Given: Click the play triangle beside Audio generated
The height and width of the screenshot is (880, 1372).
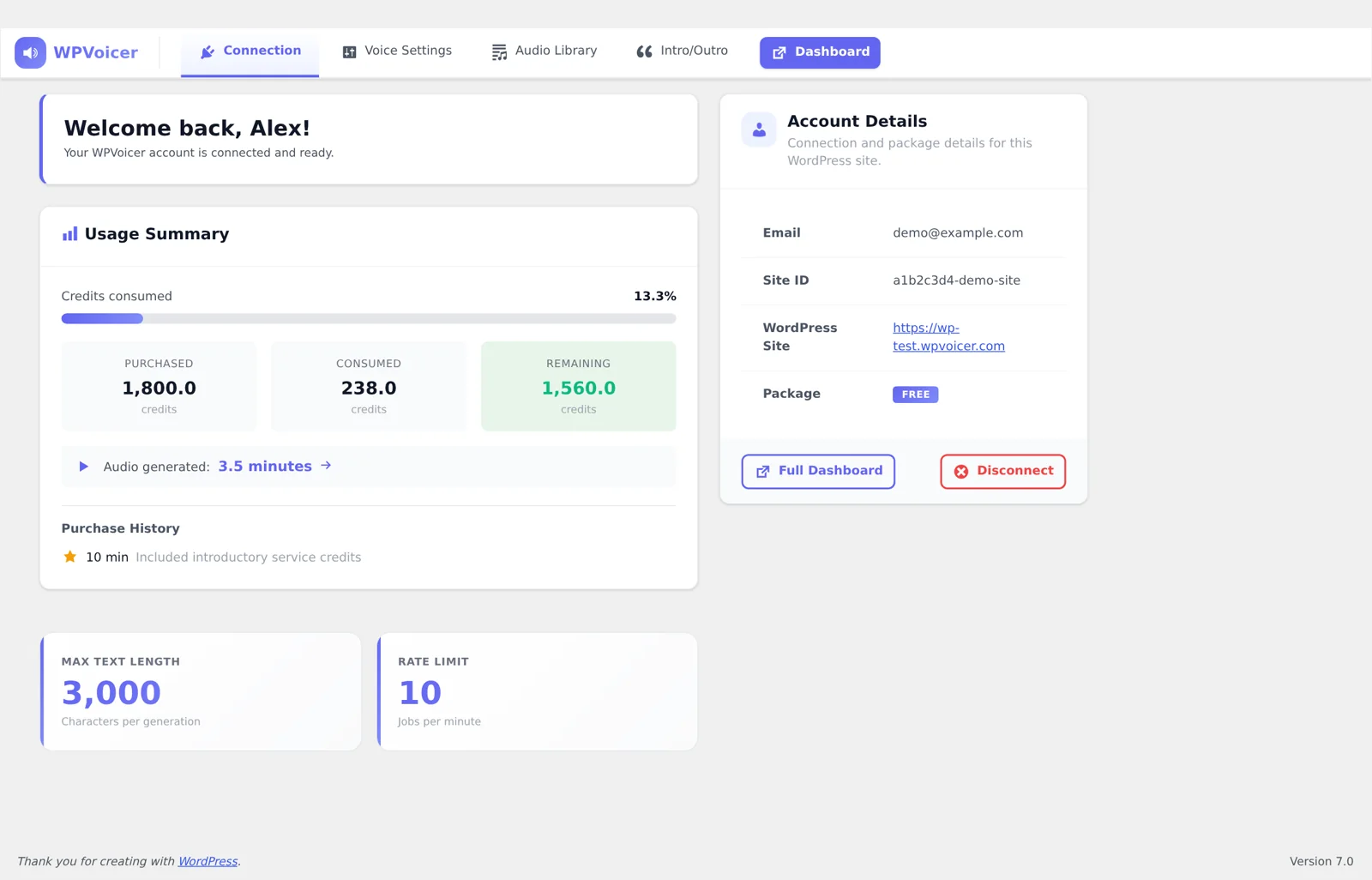Looking at the screenshot, I should (x=83, y=467).
